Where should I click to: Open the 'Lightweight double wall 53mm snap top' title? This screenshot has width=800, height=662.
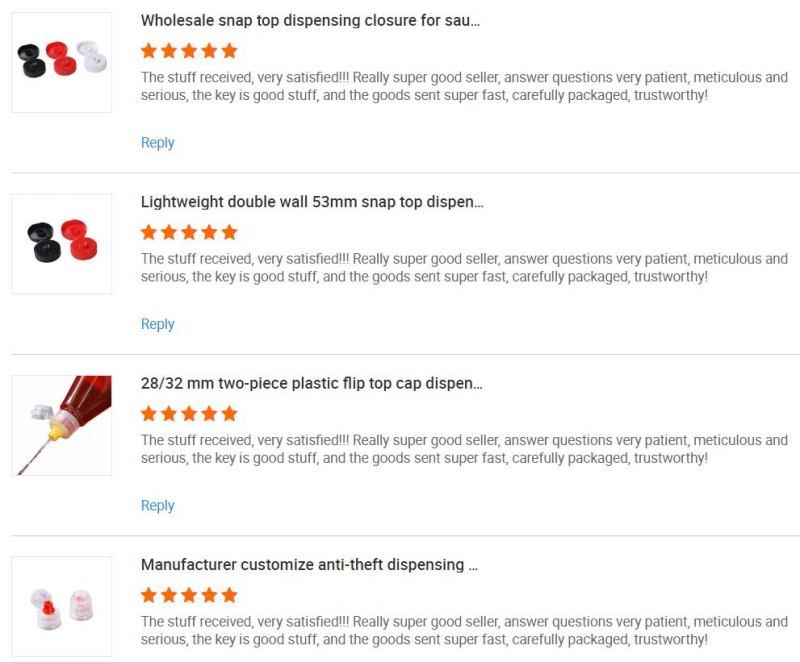point(312,201)
